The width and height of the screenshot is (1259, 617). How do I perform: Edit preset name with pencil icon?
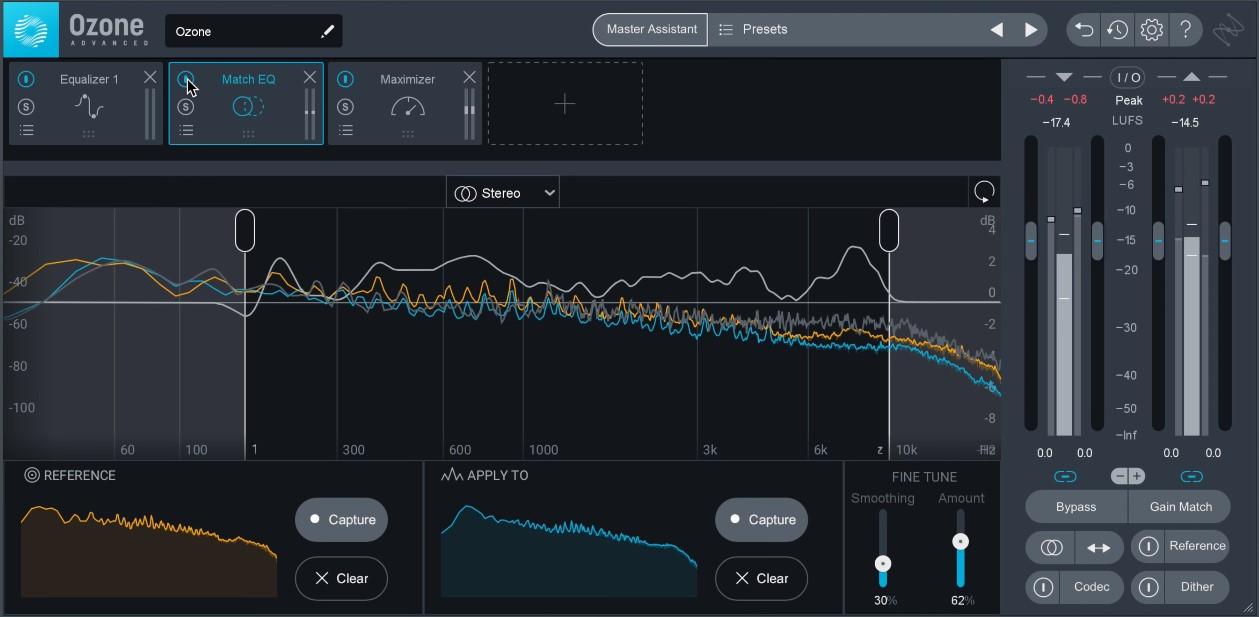tap(327, 32)
